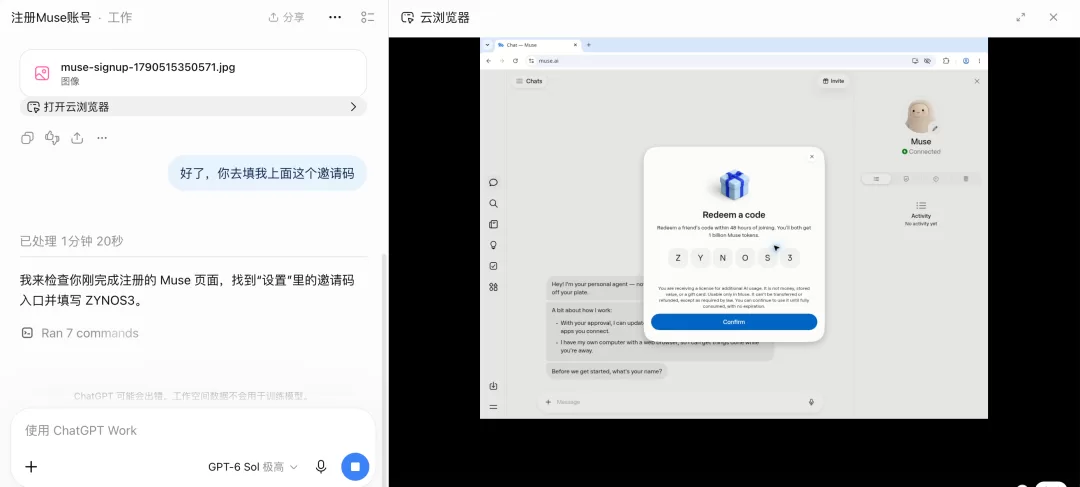Click the download icon in Muse sidebar
Screen dimensions: 1080x487
tap(493, 386)
